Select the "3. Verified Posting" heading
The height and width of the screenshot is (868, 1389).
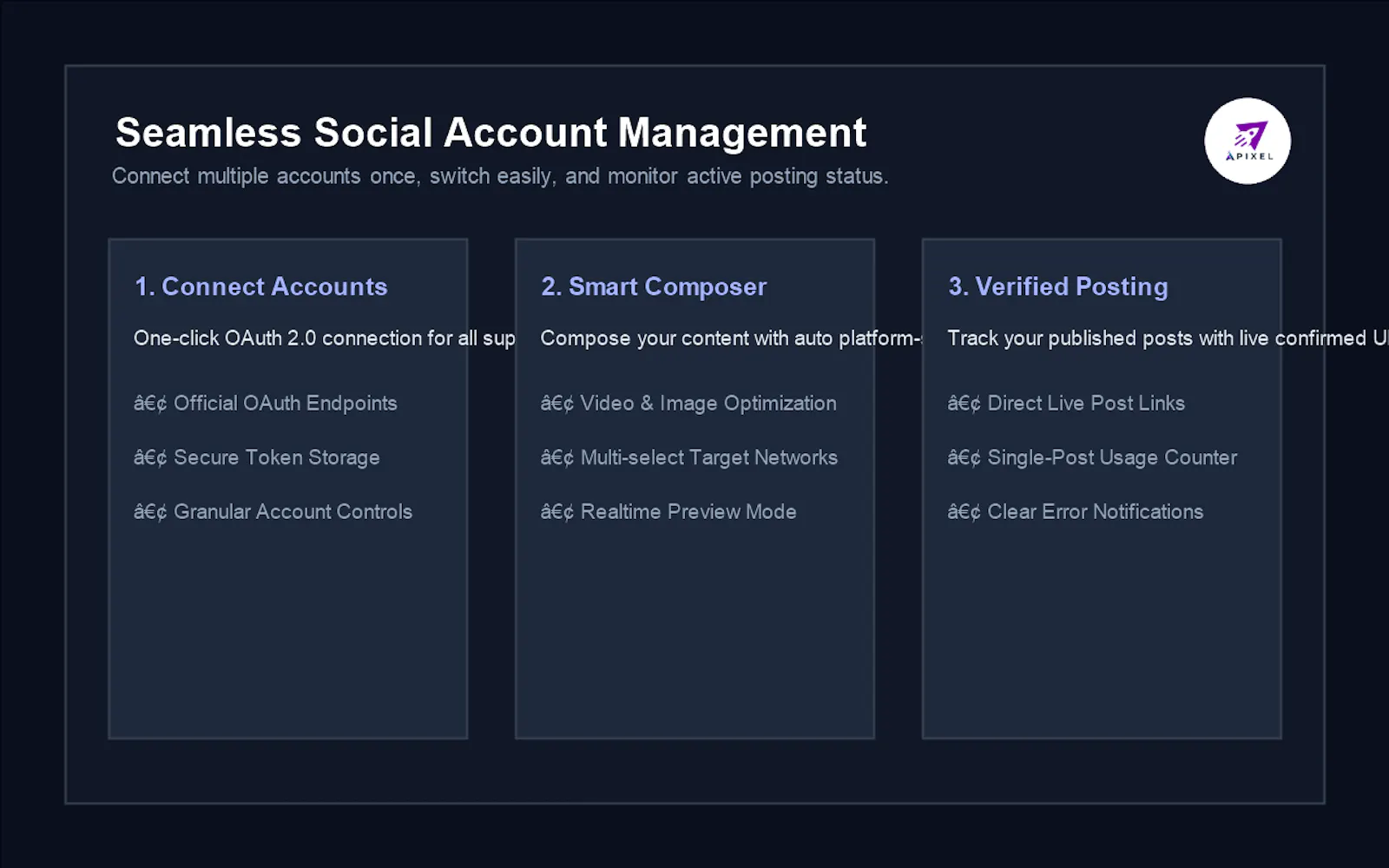pyautogui.click(x=1058, y=286)
